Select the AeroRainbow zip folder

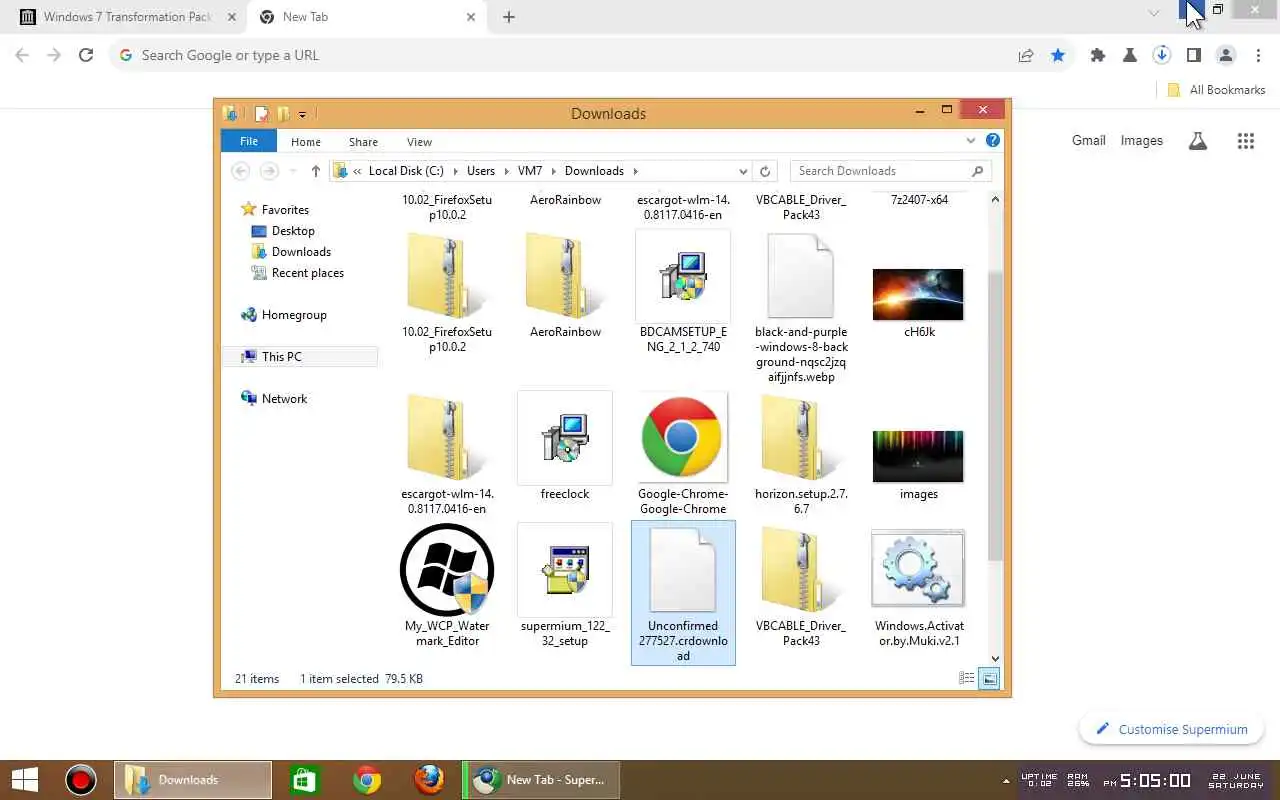coord(565,286)
